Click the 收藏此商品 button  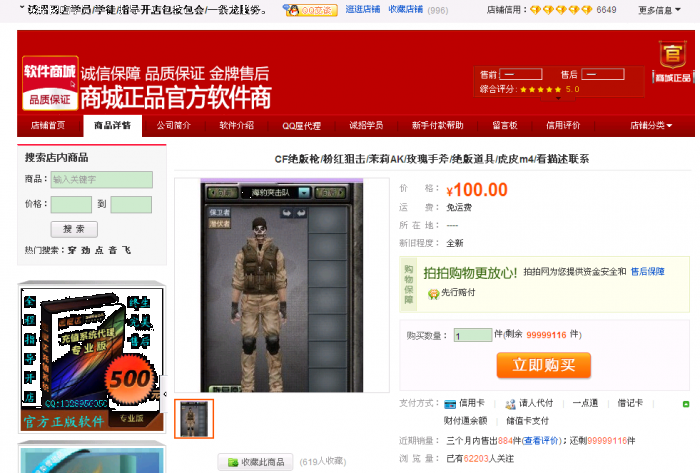(x=255, y=462)
